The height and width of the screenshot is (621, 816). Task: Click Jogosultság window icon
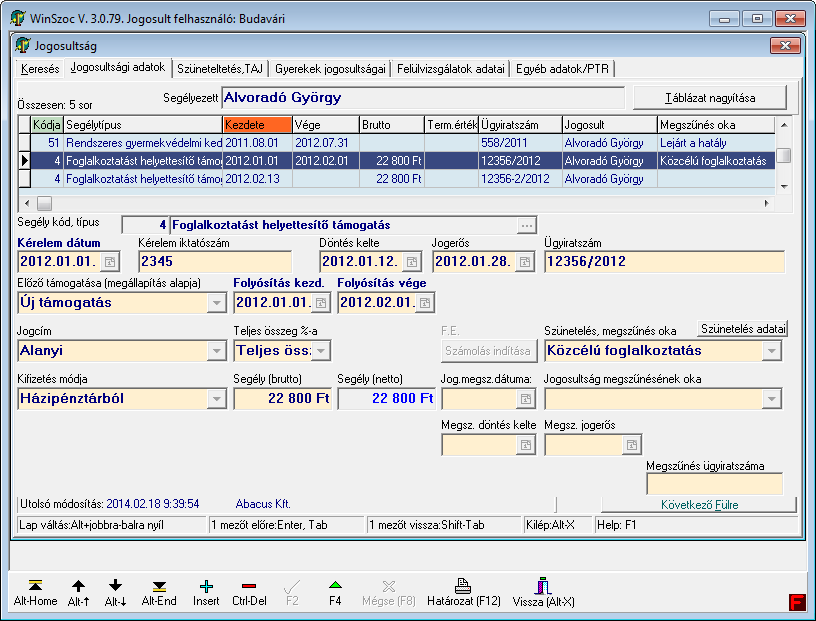click(x=22, y=45)
